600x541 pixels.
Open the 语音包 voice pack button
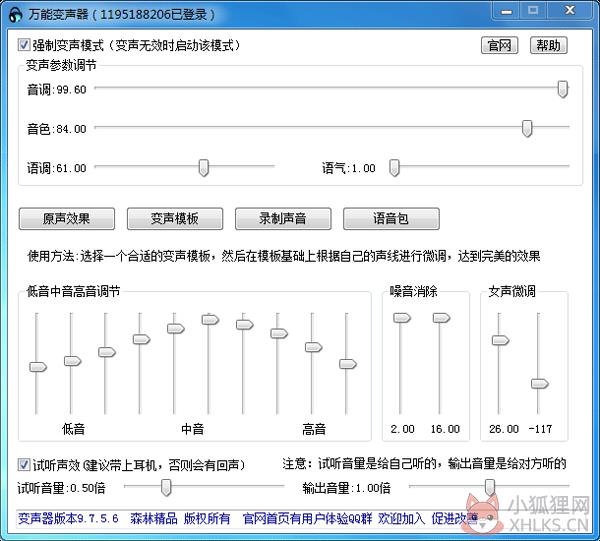(x=391, y=218)
